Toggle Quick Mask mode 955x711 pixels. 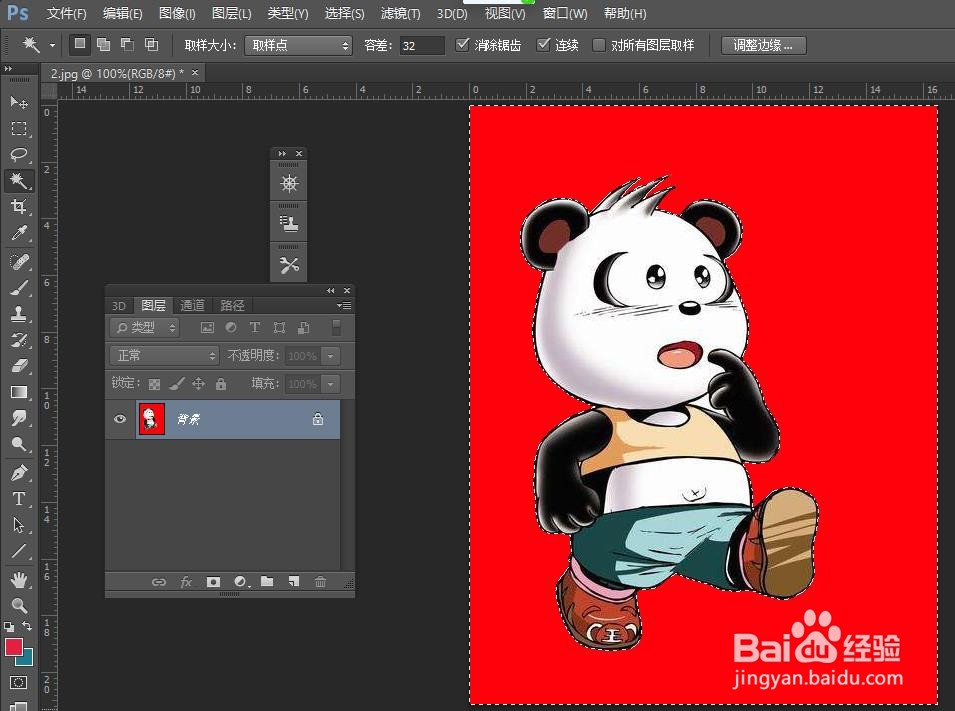18,682
